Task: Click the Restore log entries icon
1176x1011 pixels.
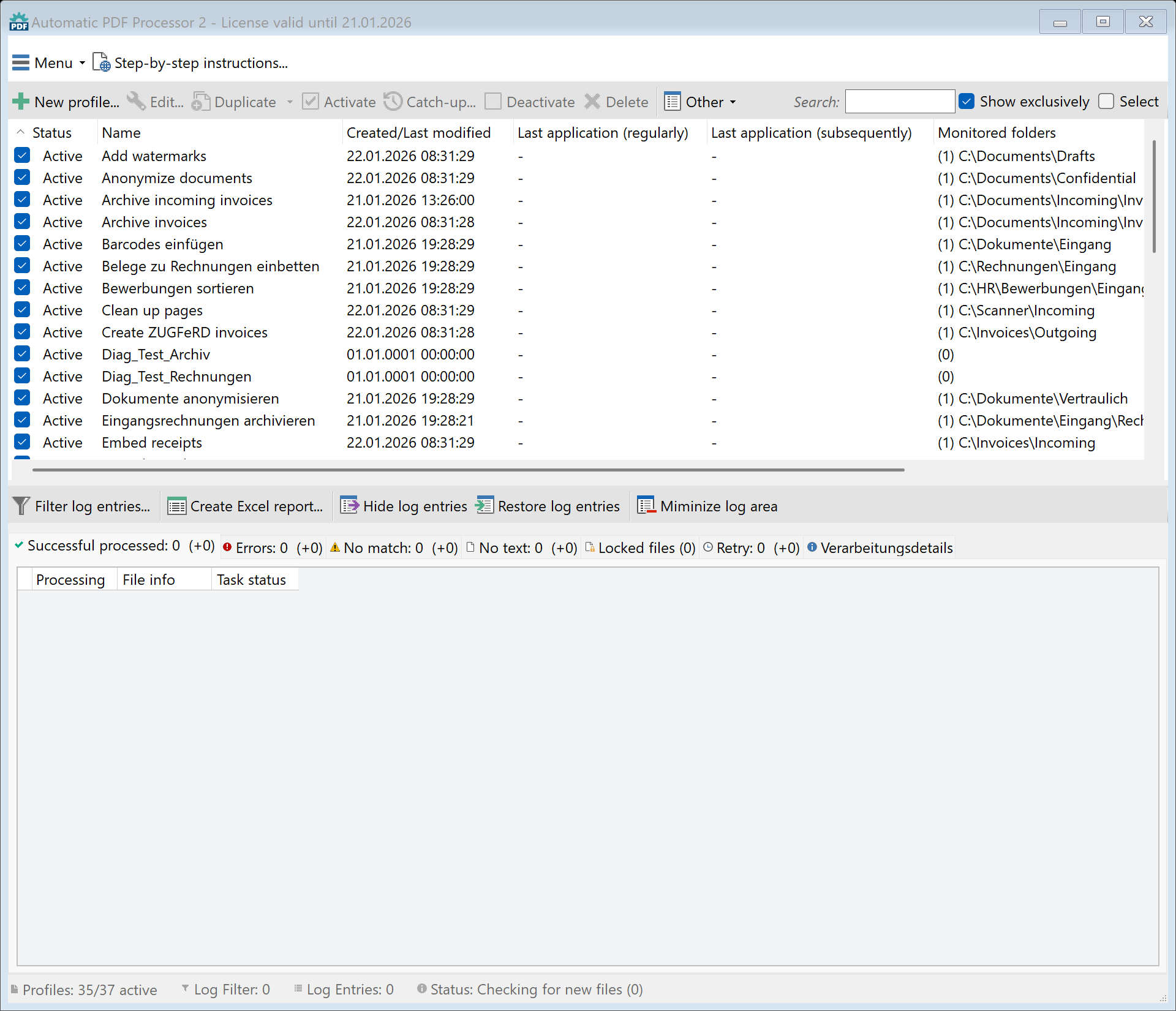Action: pos(484,506)
